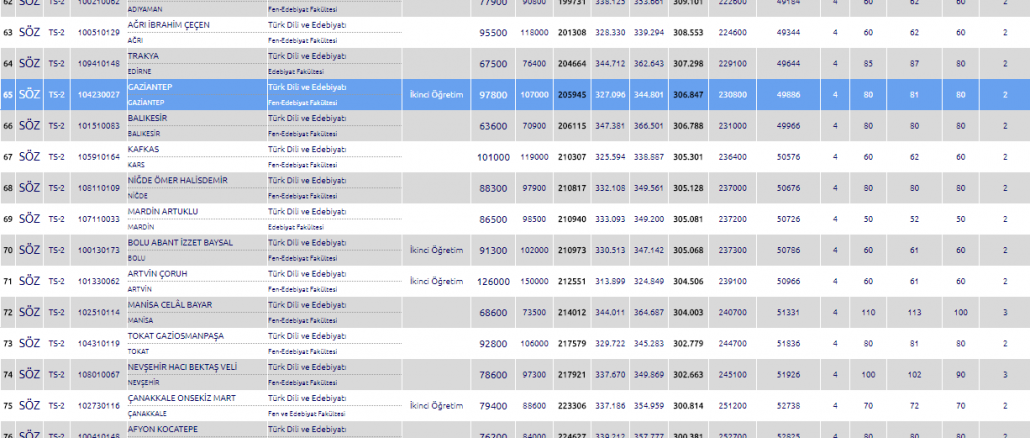Select ARTVİN ÇORUH university name
Viewport: 1030px width, 438px height.
(157, 273)
